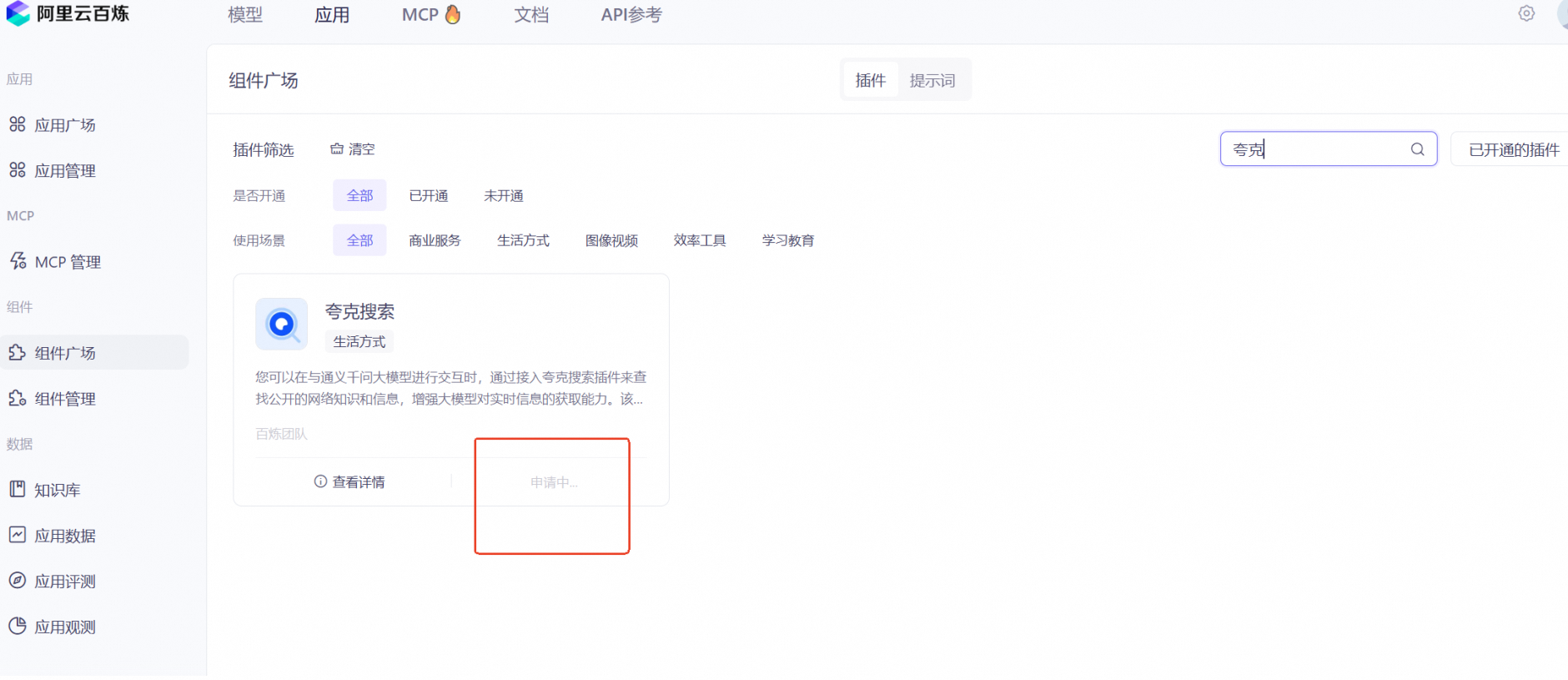Click the 组件广场 page heading
Screen dimensions: 1568x680
tap(264, 80)
